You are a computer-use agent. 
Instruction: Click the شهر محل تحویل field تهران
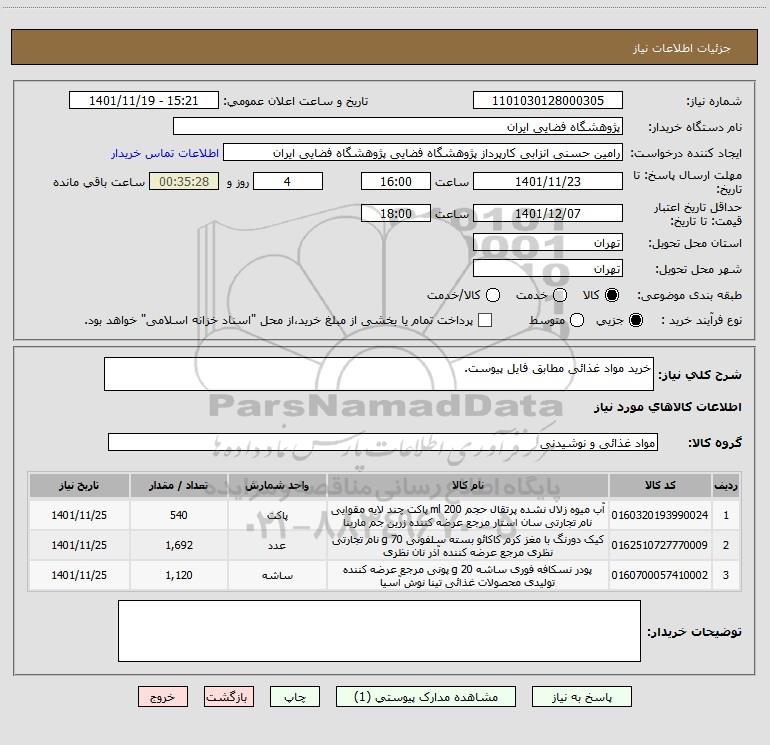click(548, 268)
